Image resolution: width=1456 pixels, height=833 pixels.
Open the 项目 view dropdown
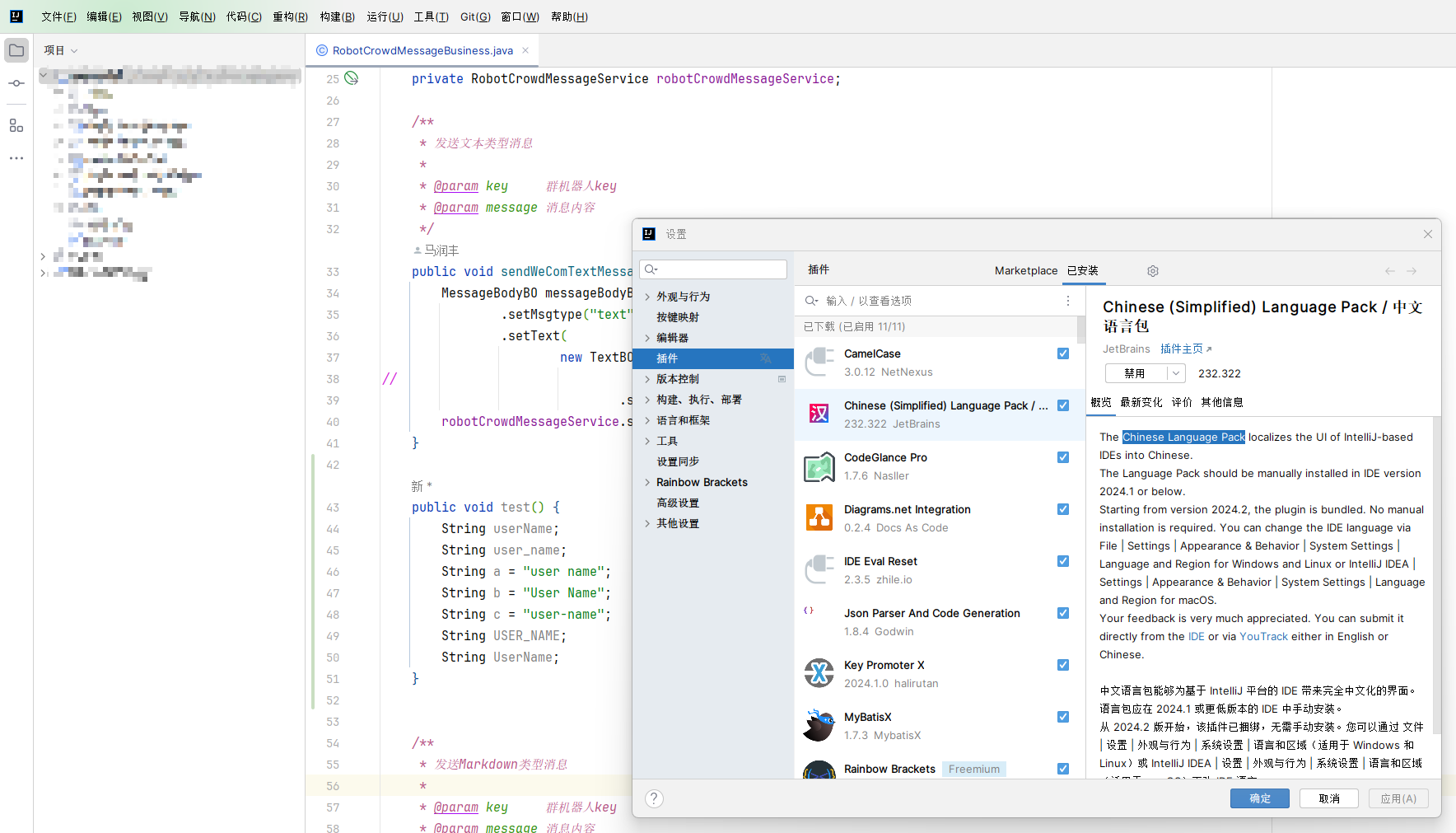click(61, 50)
